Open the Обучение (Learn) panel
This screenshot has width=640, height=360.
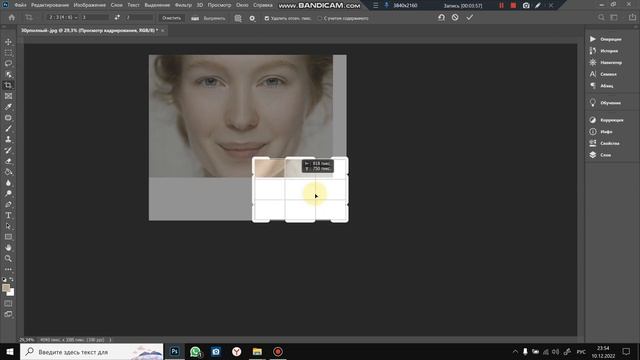click(605, 103)
